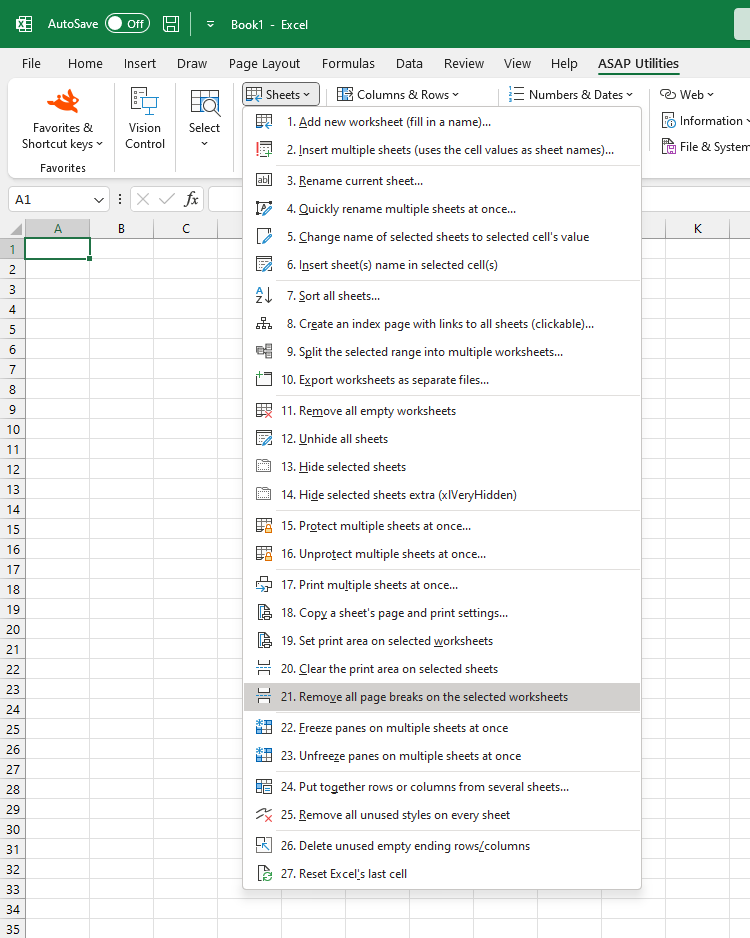Screen dimensions: 750x938
Task: Click Copy a sheet's page and print settings icon
Action: [x=264, y=613]
